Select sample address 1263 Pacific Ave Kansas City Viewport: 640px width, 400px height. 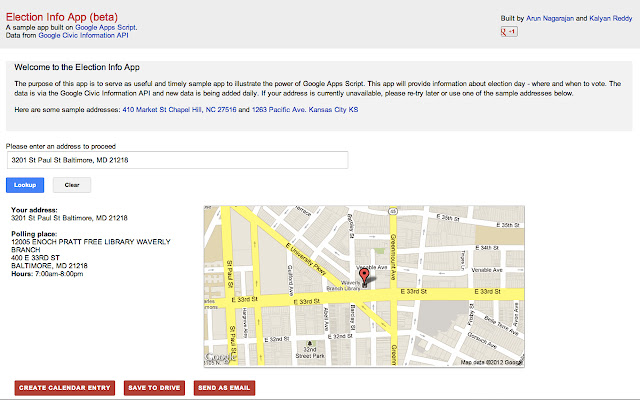pyautogui.click(x=305, y=110)
